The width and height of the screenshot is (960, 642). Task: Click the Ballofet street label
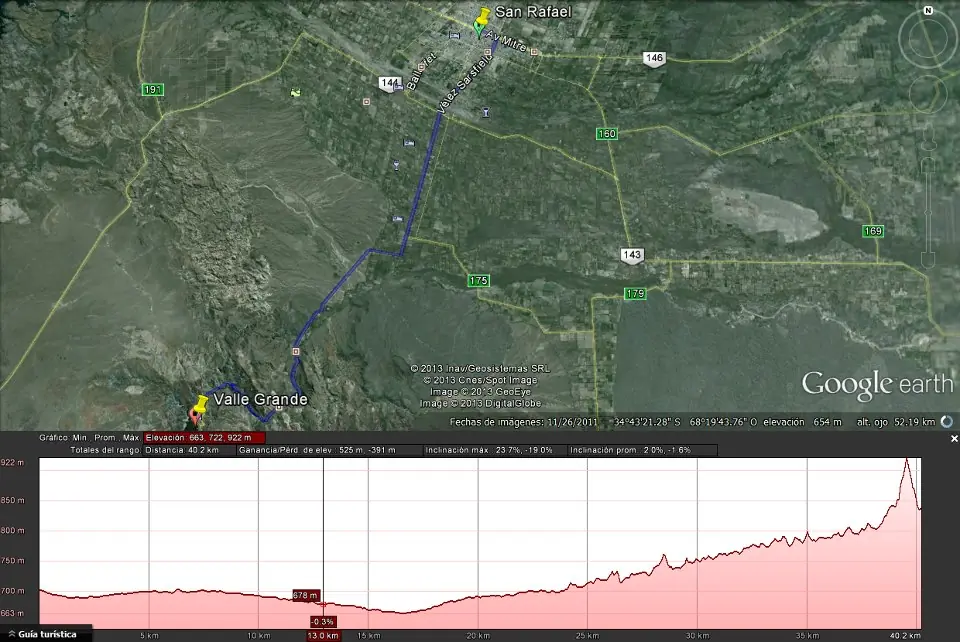(x=421, y=72)
